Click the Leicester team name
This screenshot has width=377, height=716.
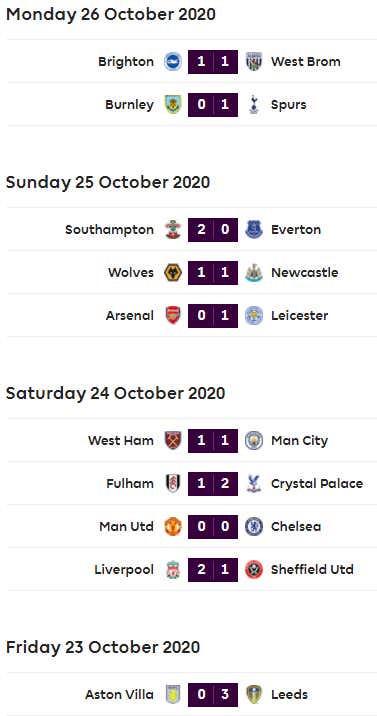299,316
